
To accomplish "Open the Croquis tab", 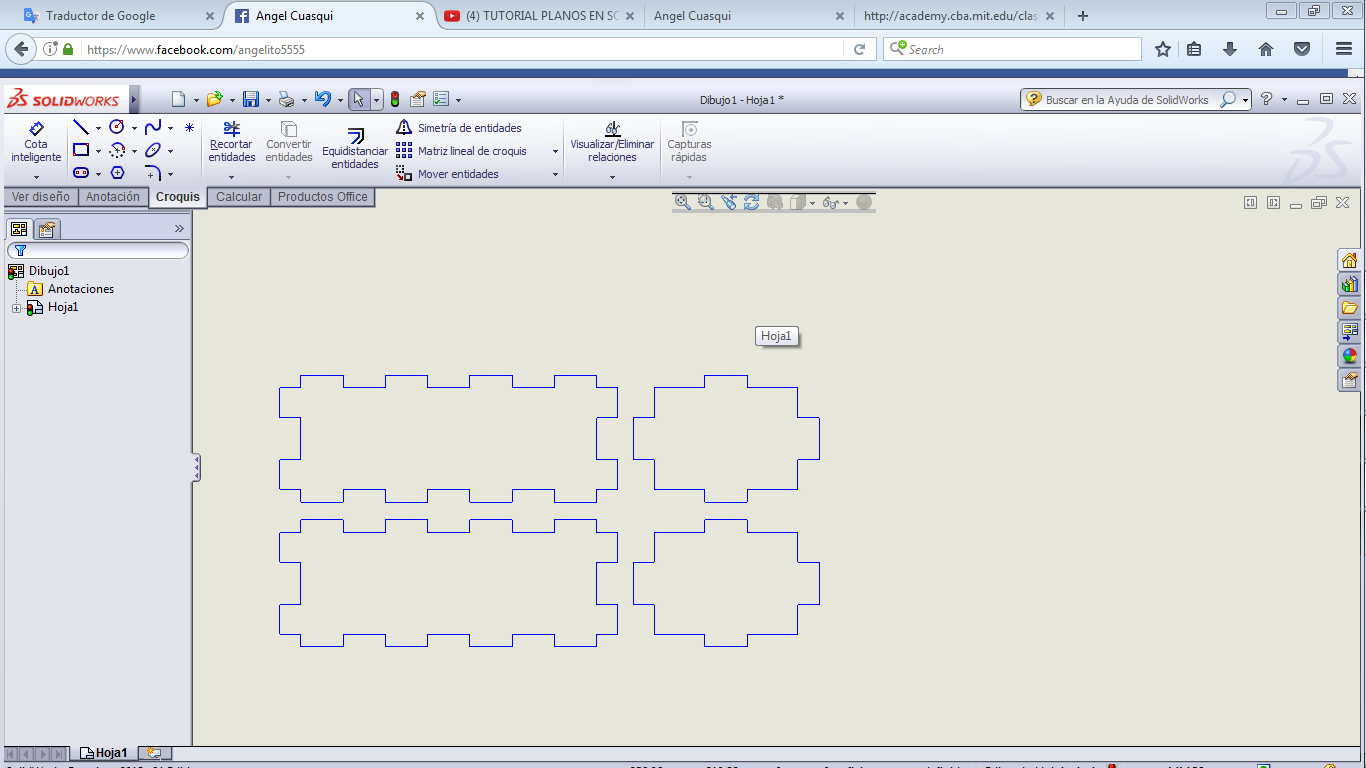I will pos(178,197).
